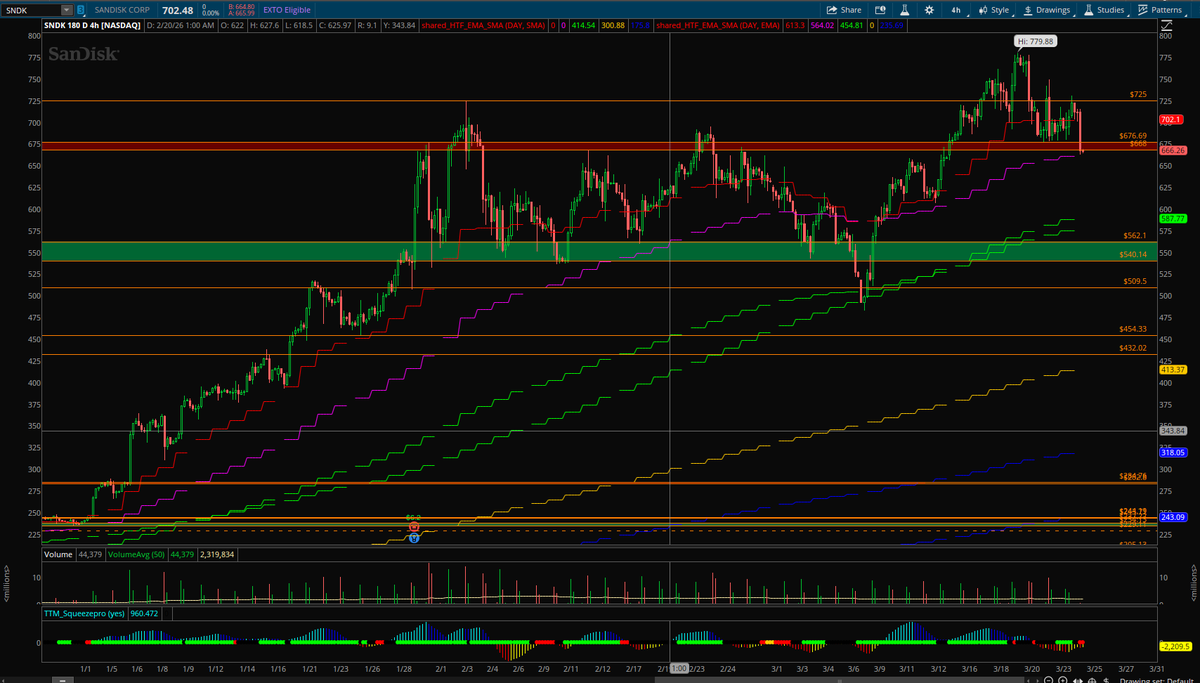Viewport: 1200px width, 683px height.
Task: Click the share arrow icon
Action: pyautogui.click(x=831, y=9)
